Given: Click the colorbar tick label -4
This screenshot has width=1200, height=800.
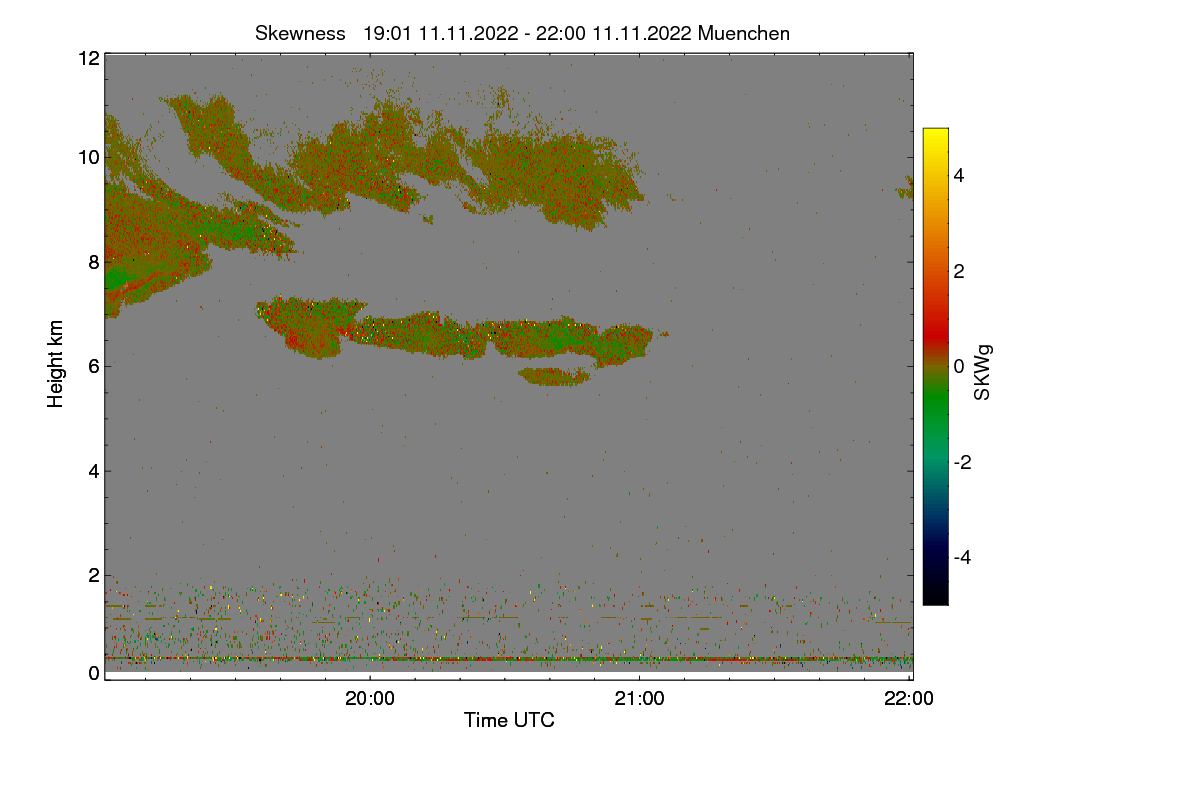Looking at the screenshot, I should point(961,557).
